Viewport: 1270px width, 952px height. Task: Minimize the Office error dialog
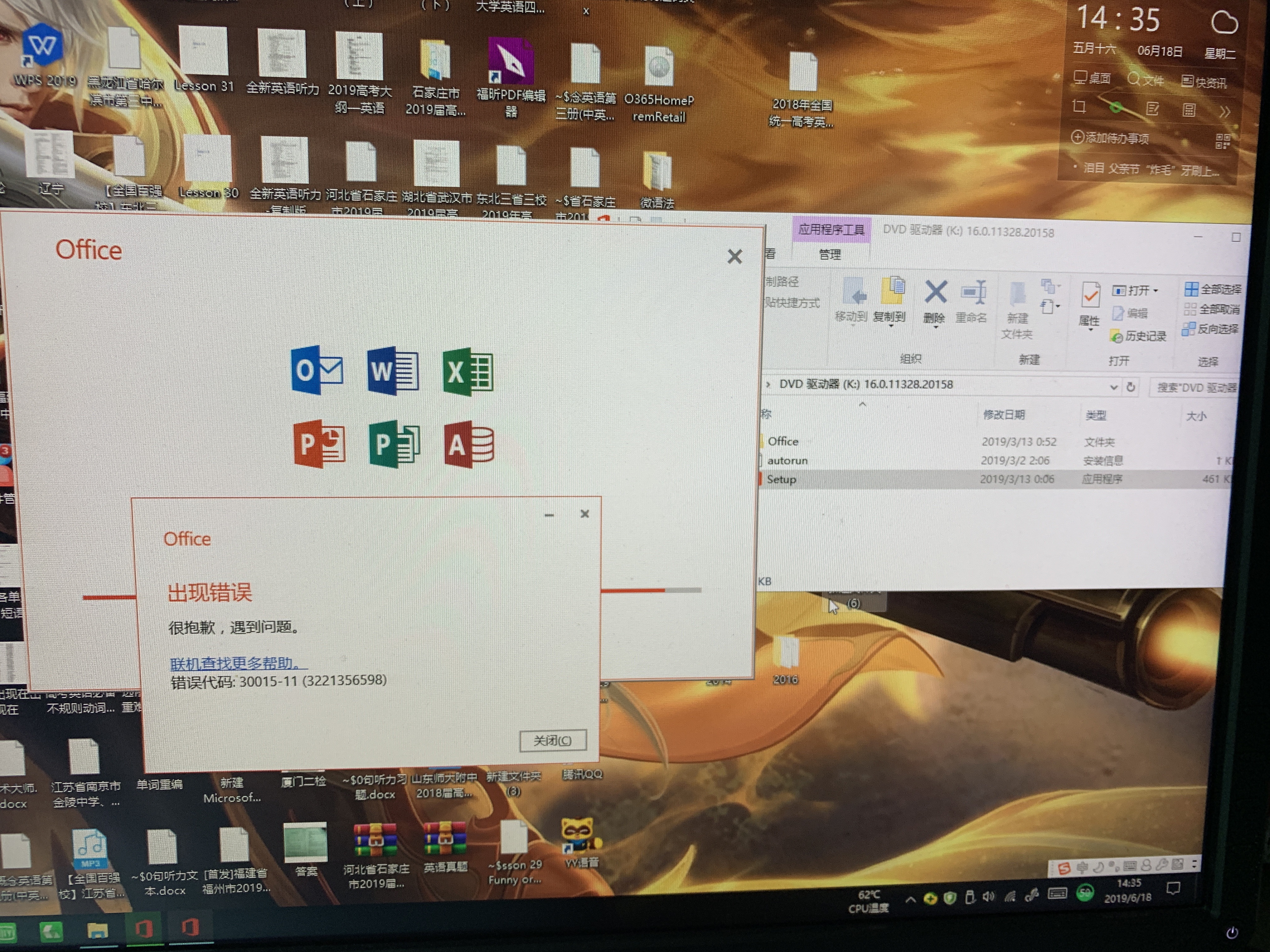tap(549, 515)
